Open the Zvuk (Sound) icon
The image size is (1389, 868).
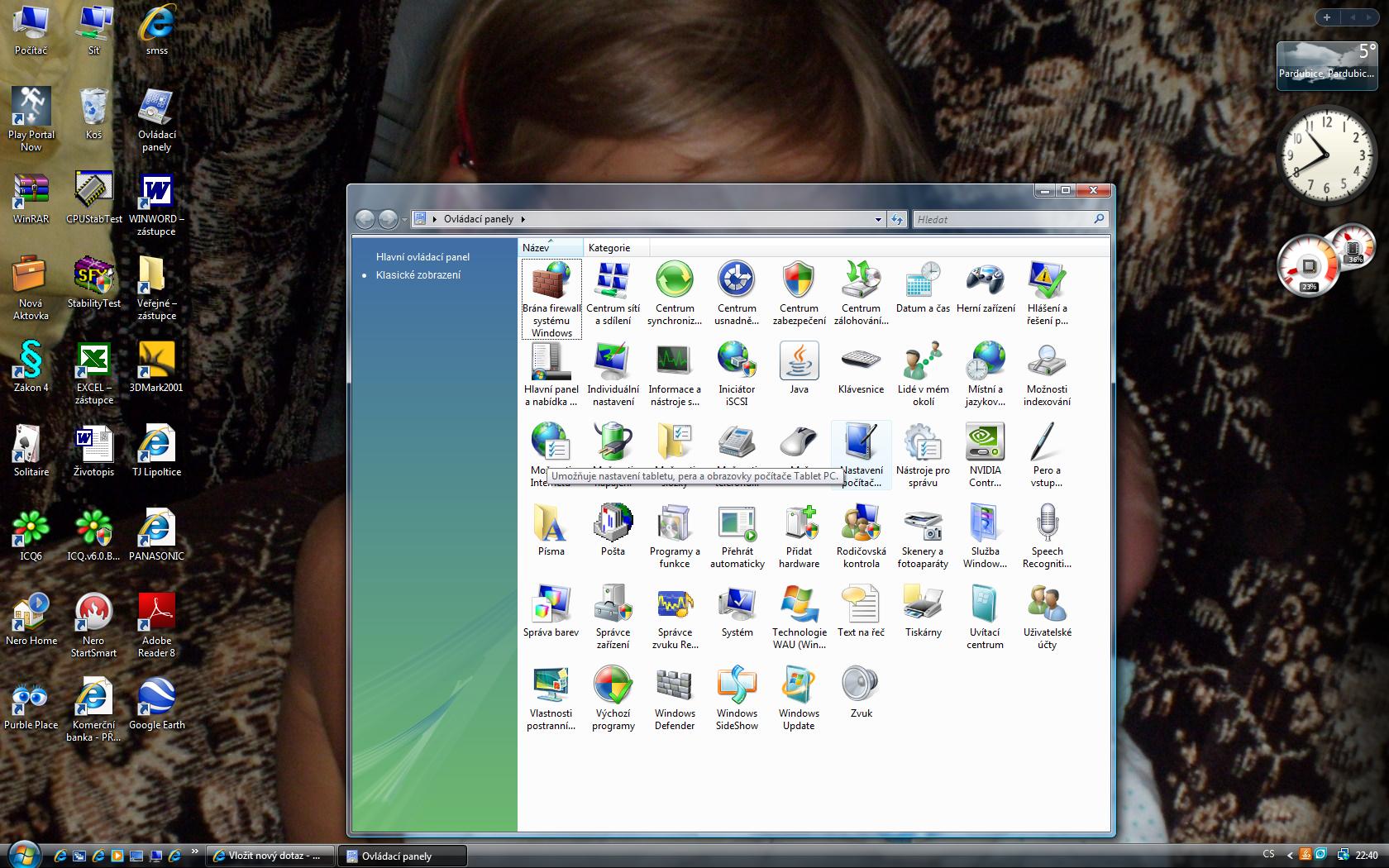[x=861, y=686]
